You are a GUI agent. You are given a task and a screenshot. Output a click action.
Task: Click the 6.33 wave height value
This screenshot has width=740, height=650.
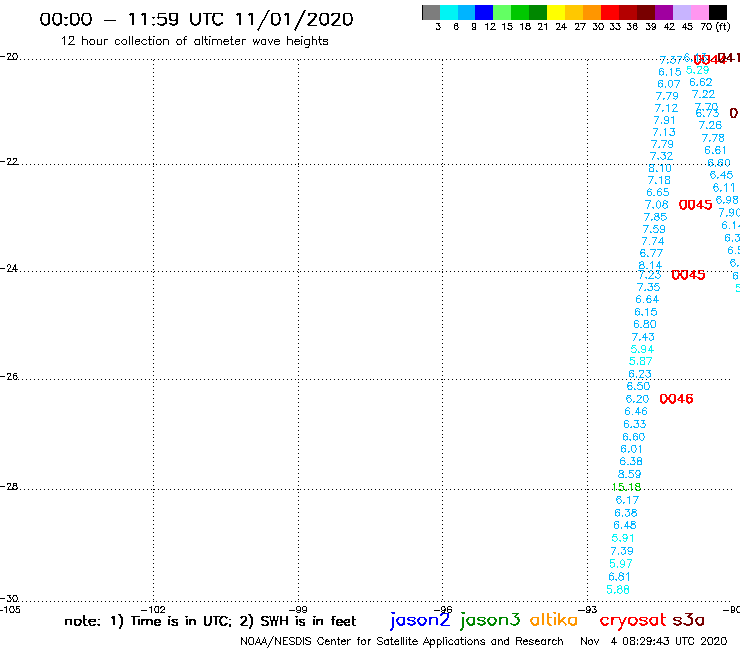click(x=635, y=424)
